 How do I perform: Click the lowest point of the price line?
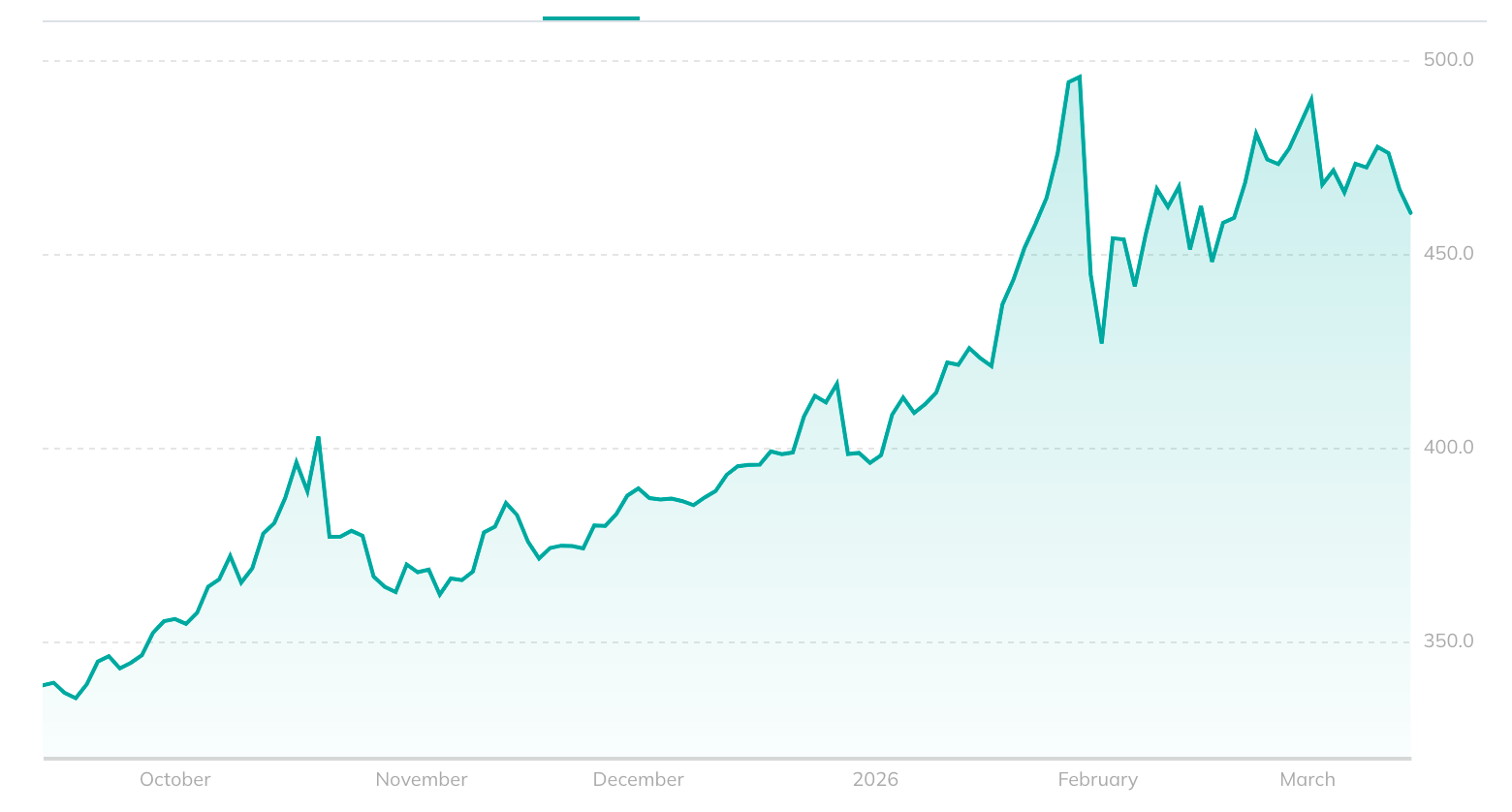[76, 698]
